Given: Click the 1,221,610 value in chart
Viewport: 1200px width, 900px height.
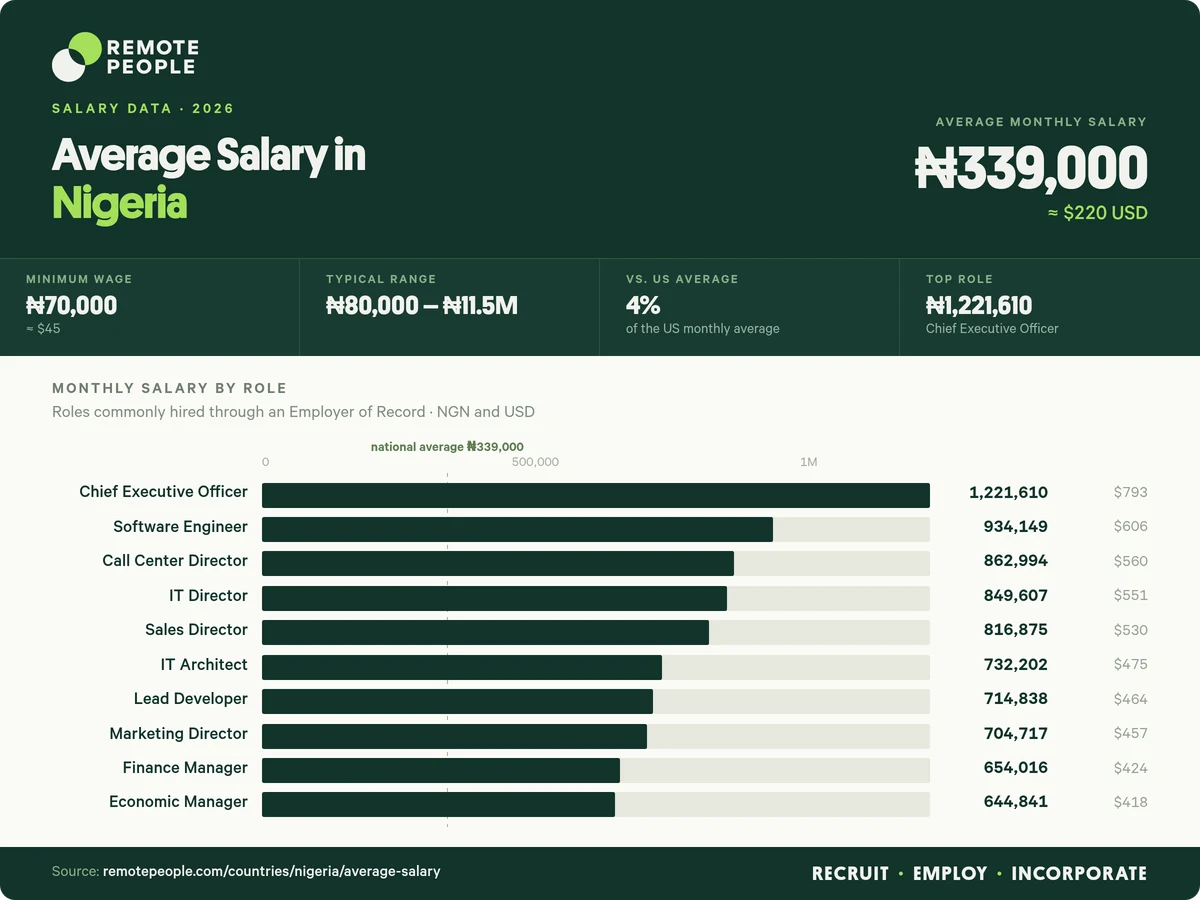Looking at the screenshot, I should 1008,492.
